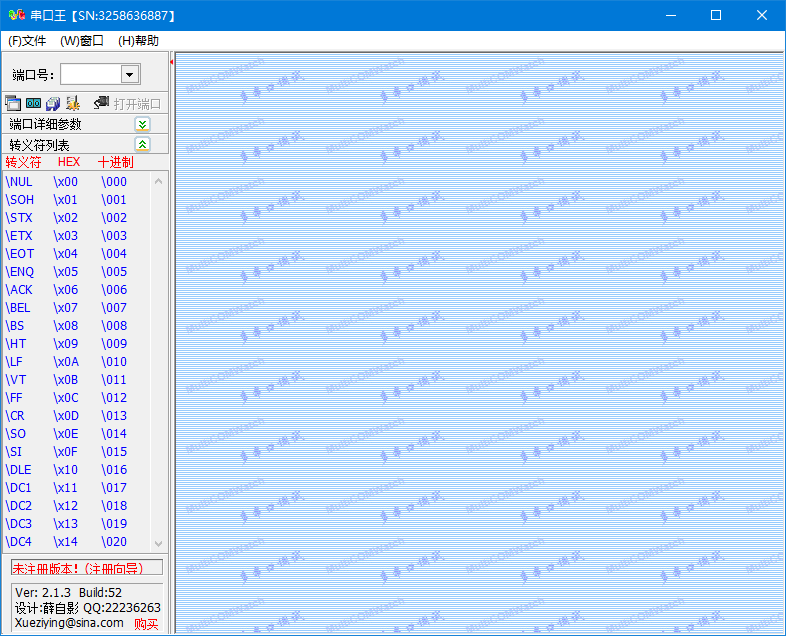Click the 端口号 combo box field

pyautogui.click(x=90, y=75)
